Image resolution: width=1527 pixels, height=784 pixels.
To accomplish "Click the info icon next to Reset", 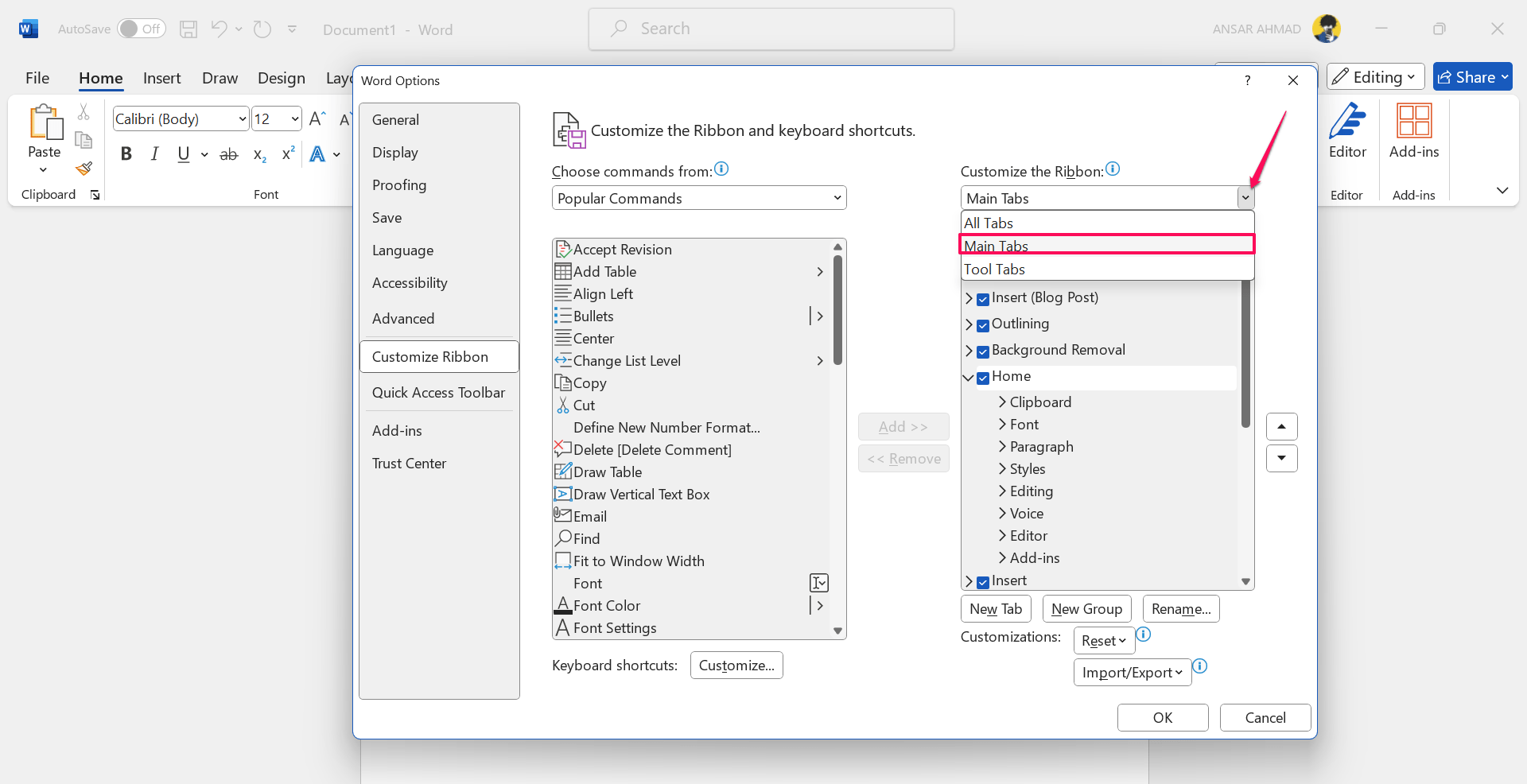I will coord(1143,635).
